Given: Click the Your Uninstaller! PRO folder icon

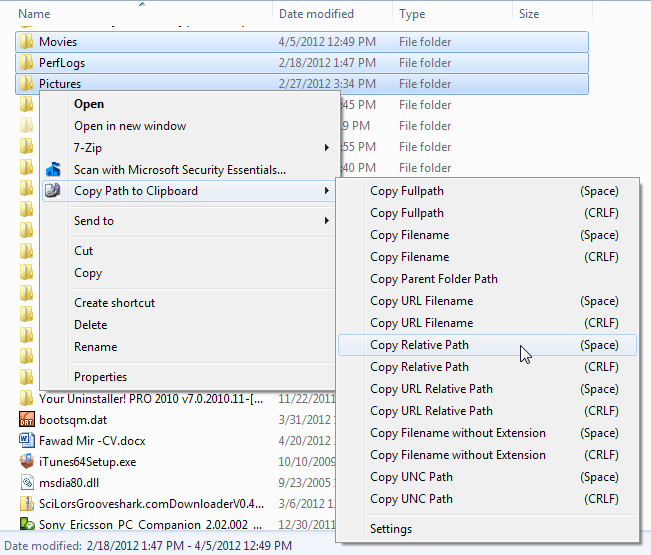Looking at the screenshot, I should (26, 399).
